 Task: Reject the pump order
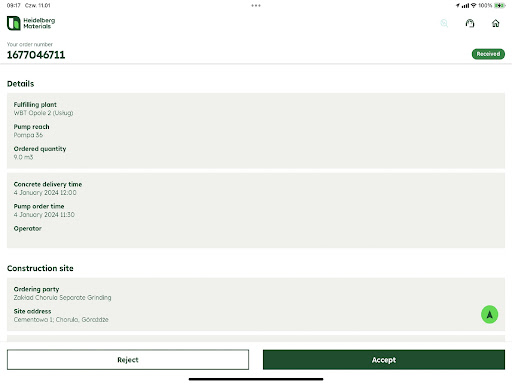tap(128, 360)
